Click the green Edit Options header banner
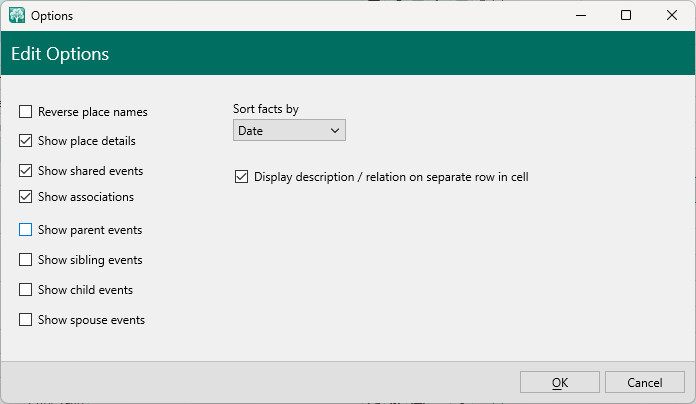 tap(347, 54)
